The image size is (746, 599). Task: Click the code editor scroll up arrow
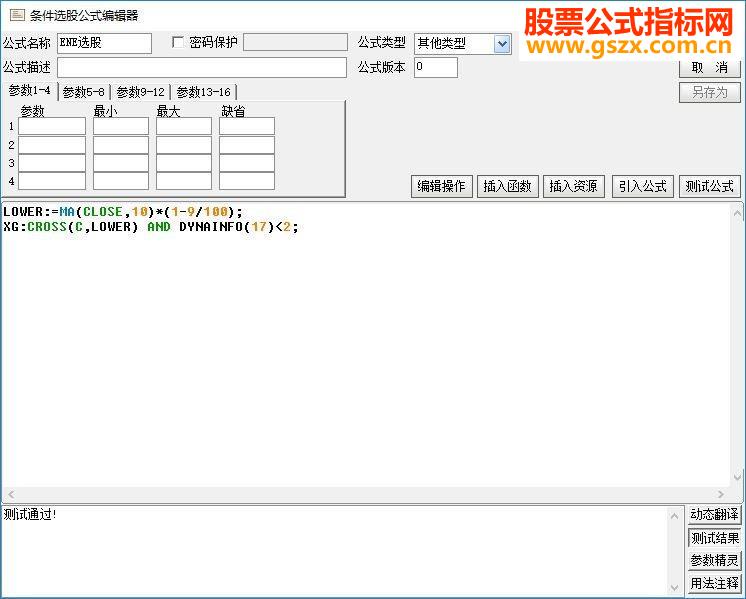pos(737,213)
